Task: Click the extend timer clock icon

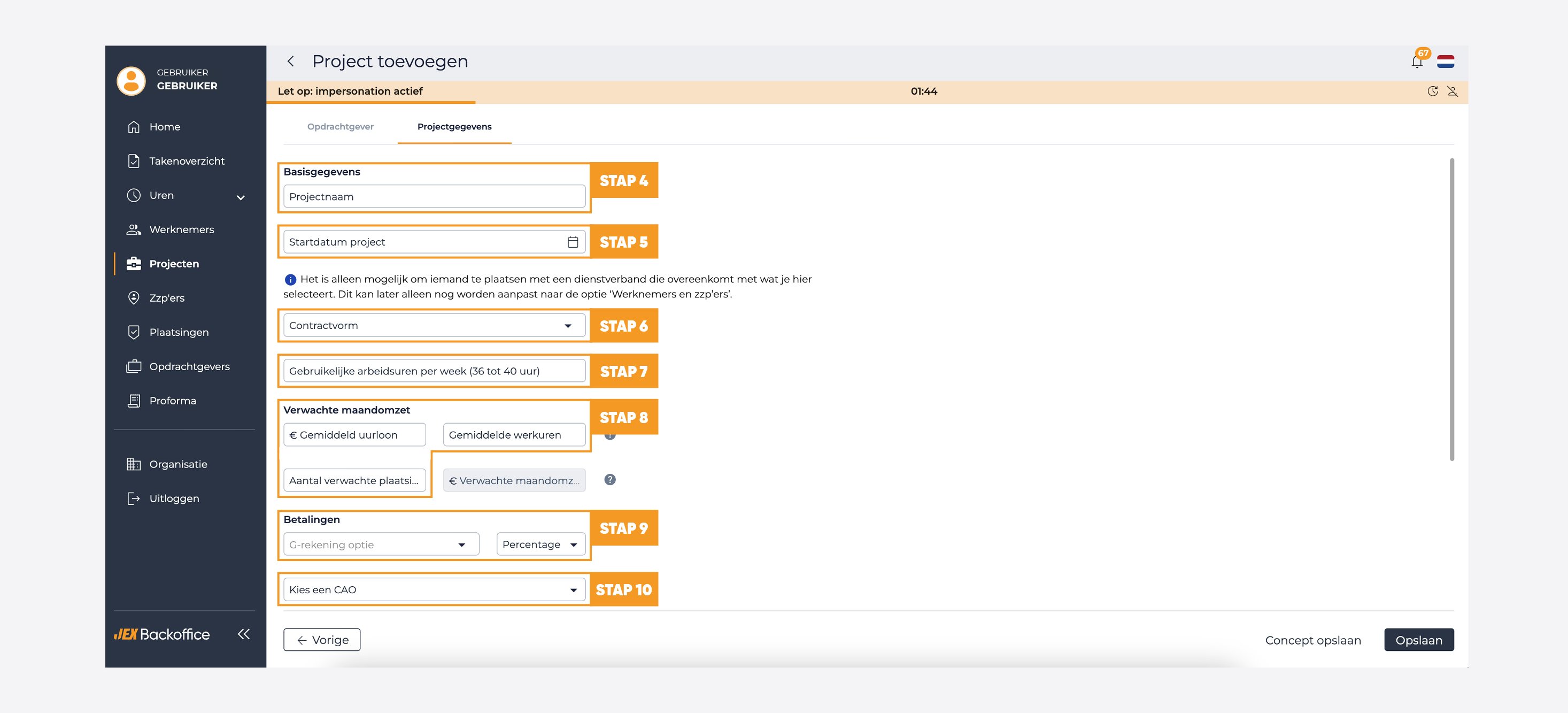Action: coord(1433,91)
